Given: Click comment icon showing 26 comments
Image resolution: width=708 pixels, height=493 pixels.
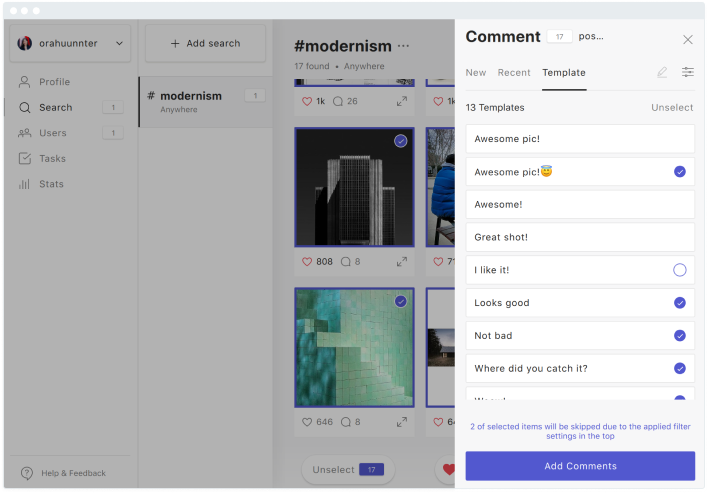Looking at the screenshot, I should tap(338, 102).
